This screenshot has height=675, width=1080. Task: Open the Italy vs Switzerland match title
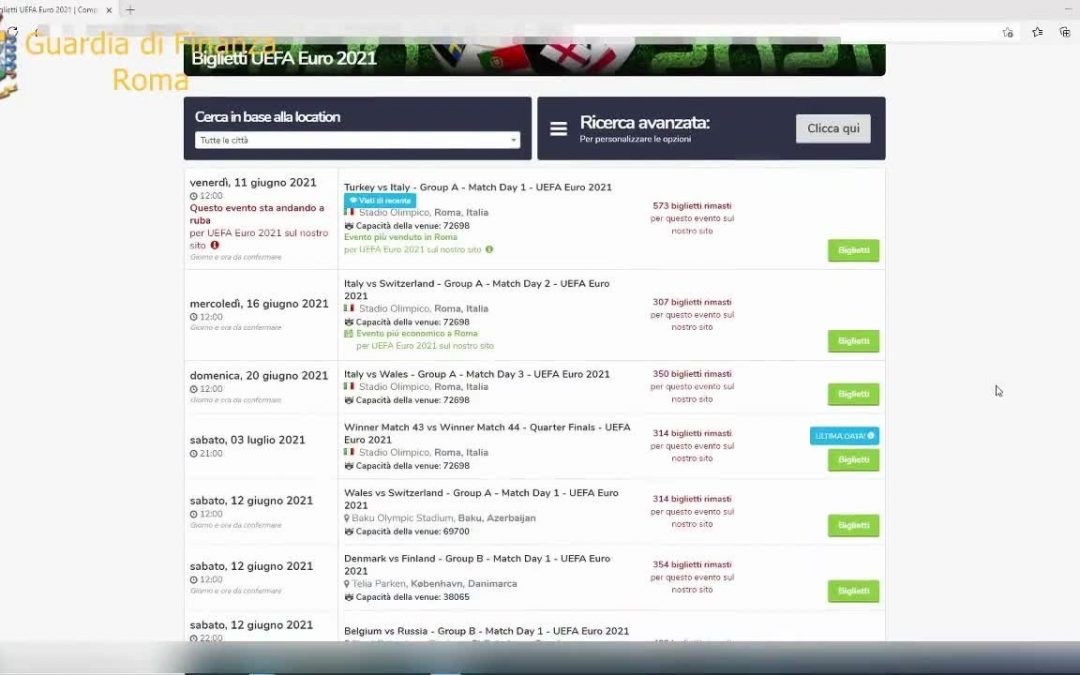pyautogui.click(x=477, y=289)
